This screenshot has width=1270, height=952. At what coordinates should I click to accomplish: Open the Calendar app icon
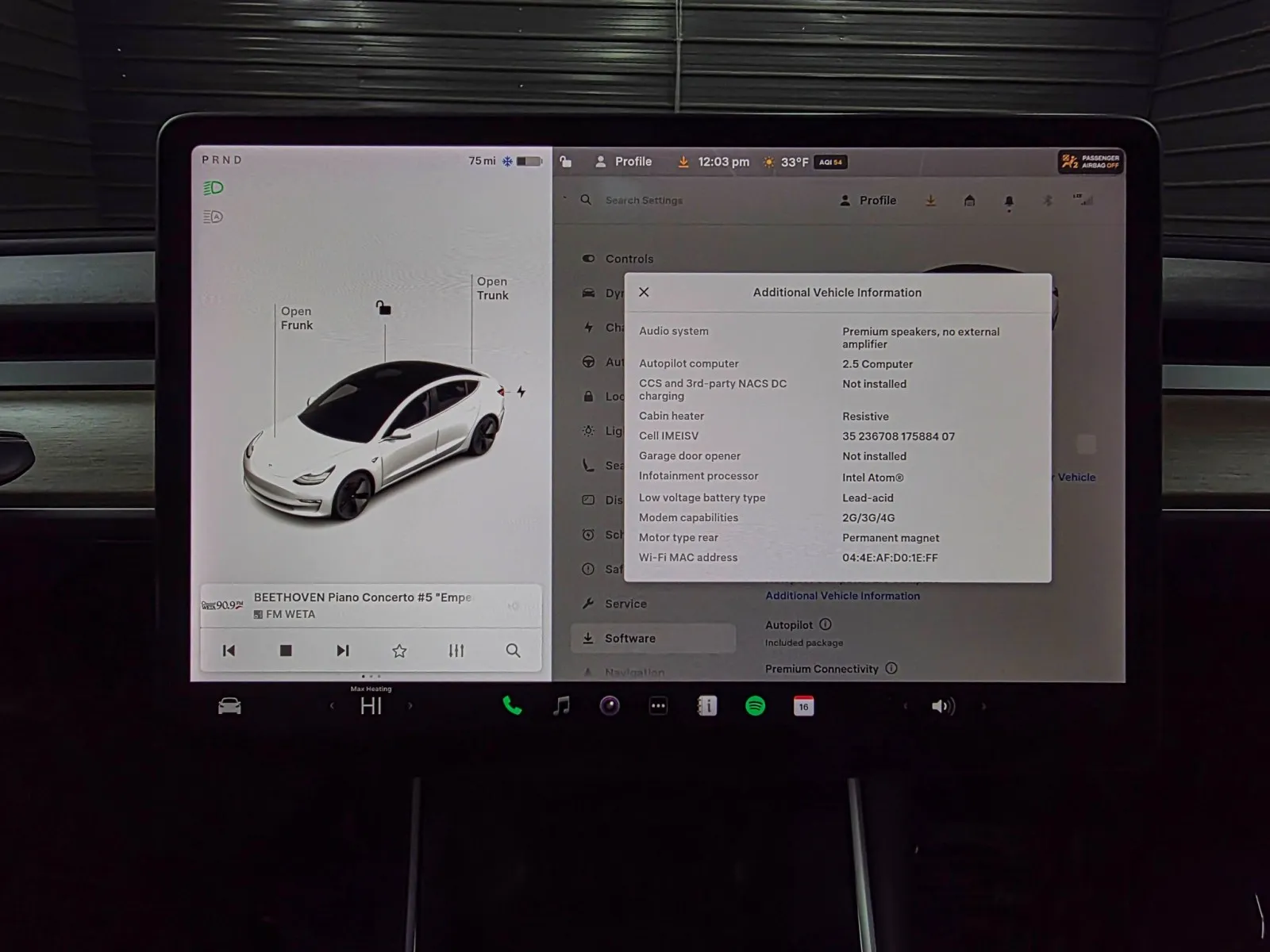pos(803,706)
